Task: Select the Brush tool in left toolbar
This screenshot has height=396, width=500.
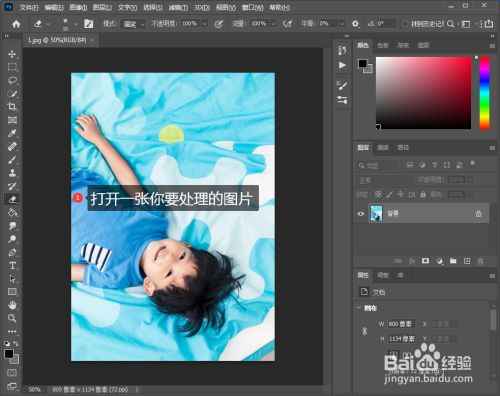Action: 12,160
